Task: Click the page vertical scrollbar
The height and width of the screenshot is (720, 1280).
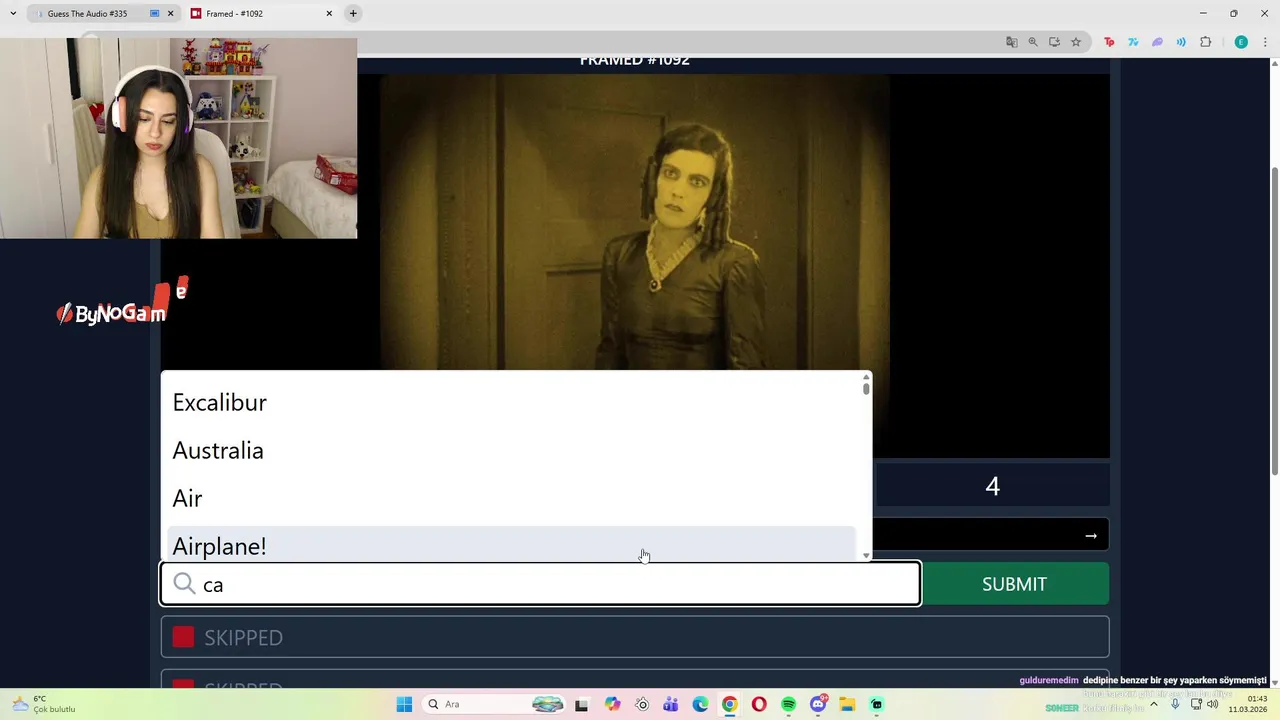Action: coord(1274,320)
